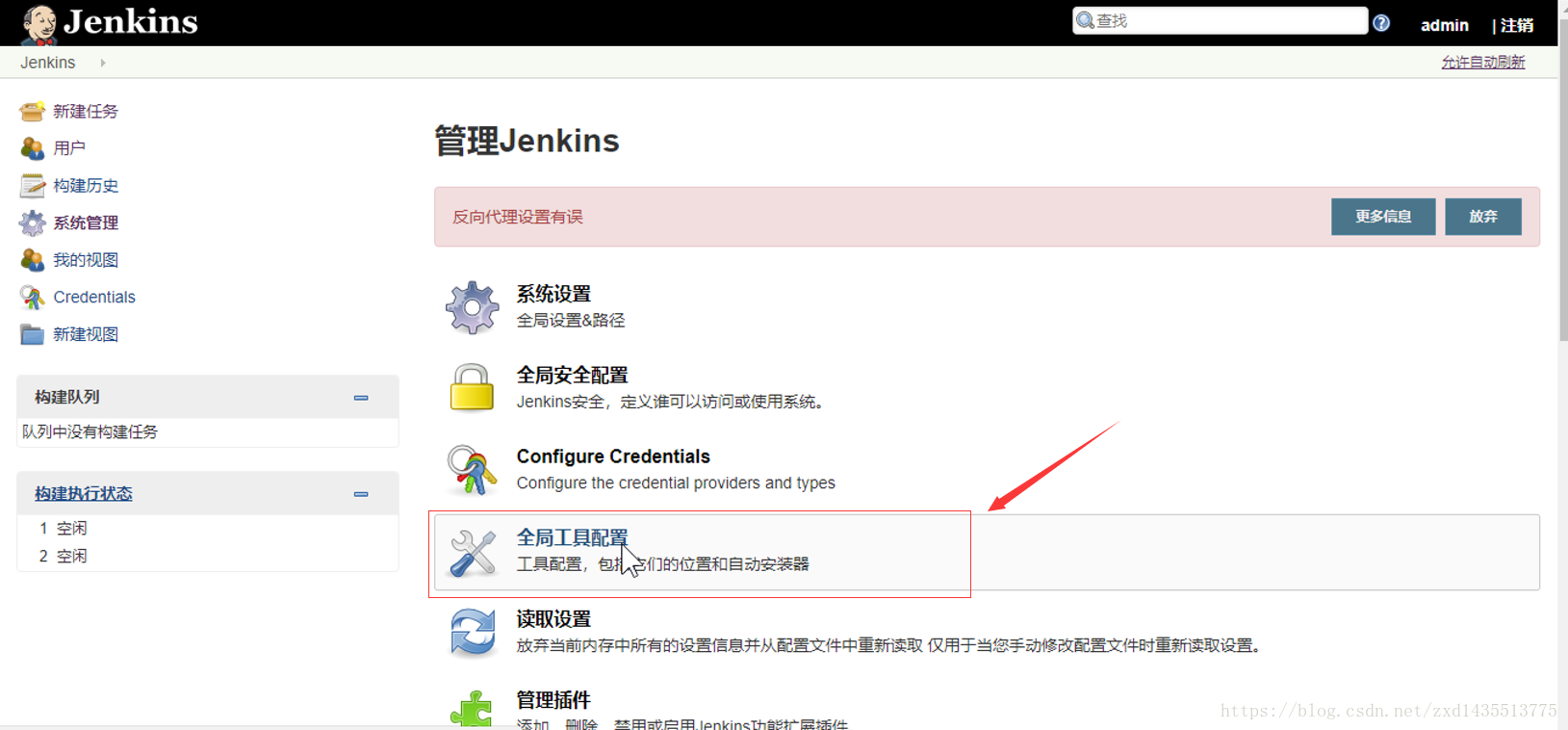Click the Jenkins butler logo icon

coord(39,24)
